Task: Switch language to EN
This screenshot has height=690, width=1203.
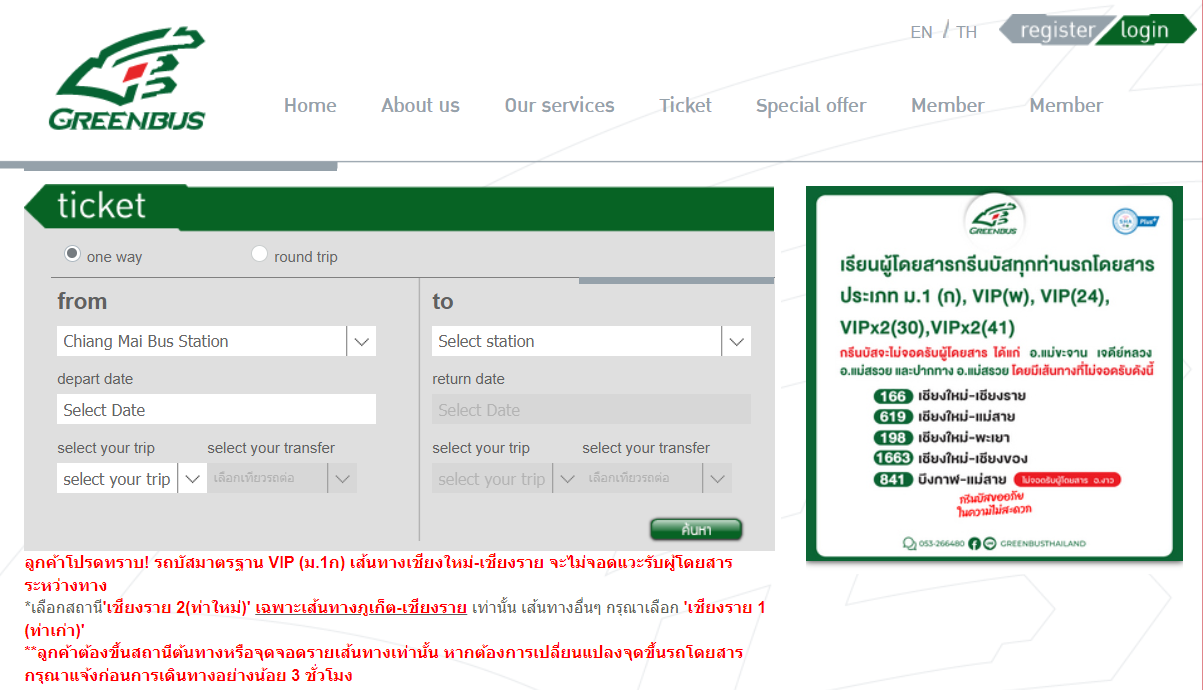Action: (x=921, y=32)
